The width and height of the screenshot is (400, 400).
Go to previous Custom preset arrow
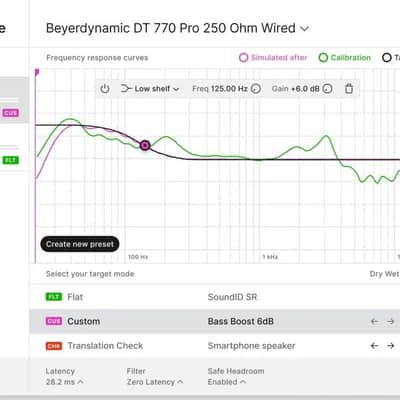[374, 321]
